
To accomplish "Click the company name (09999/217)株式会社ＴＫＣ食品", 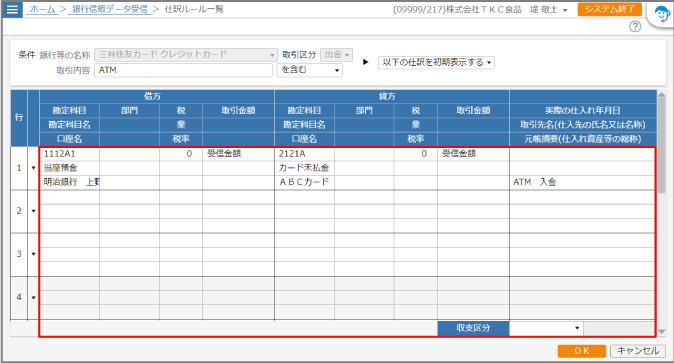I will click(x=457, y=9).
